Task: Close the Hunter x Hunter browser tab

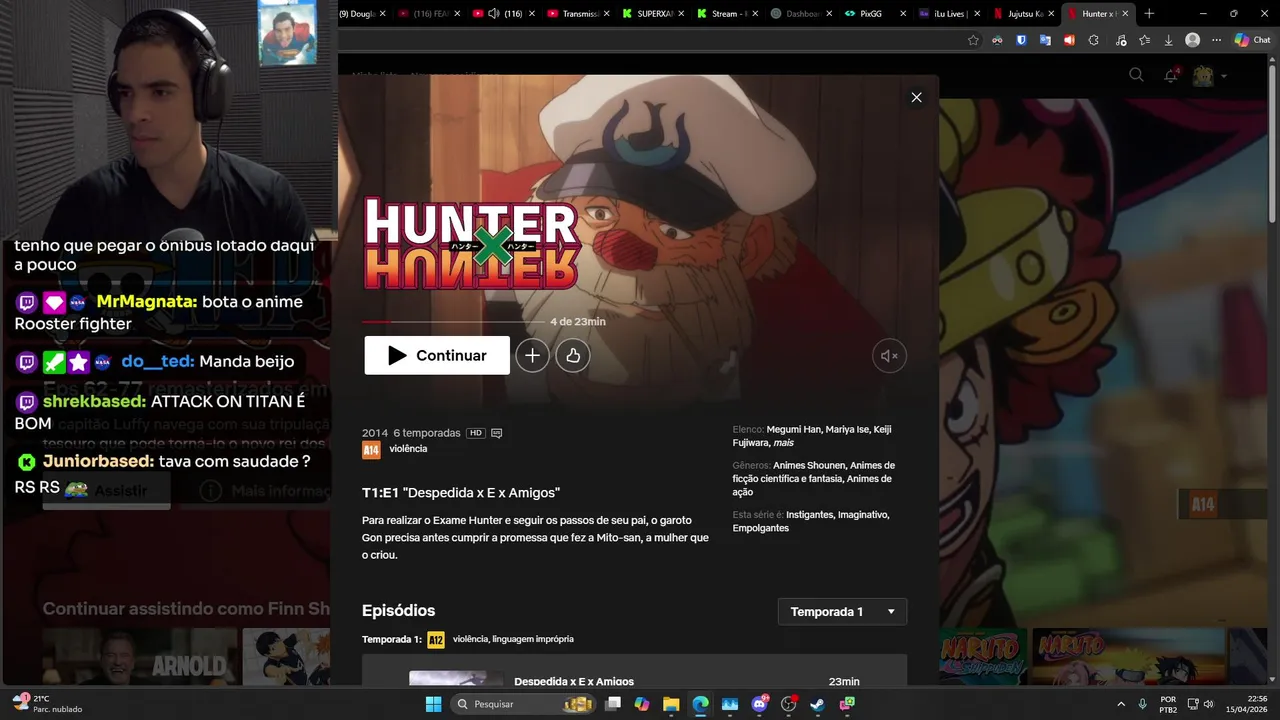Action: point(1125,14)
